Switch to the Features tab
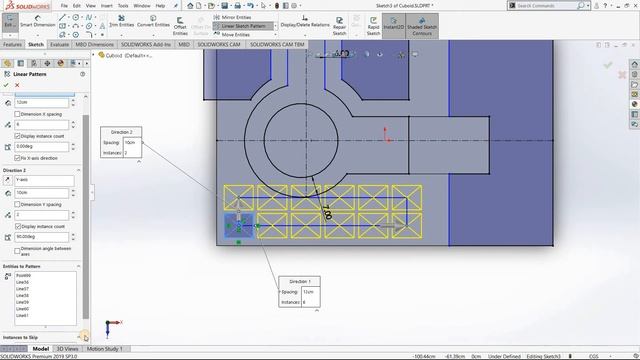The width and height of the screenshot is (640, 360). (12, 44)
